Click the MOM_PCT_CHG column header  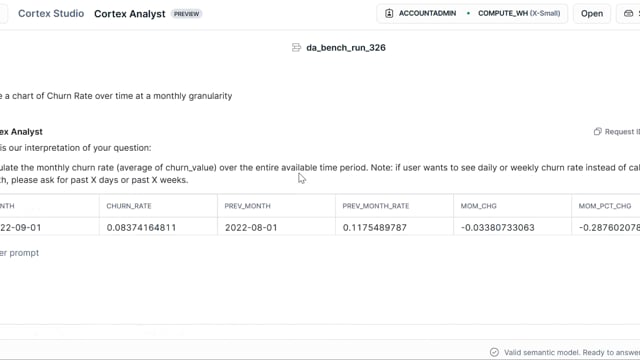(x=605, y=206)
